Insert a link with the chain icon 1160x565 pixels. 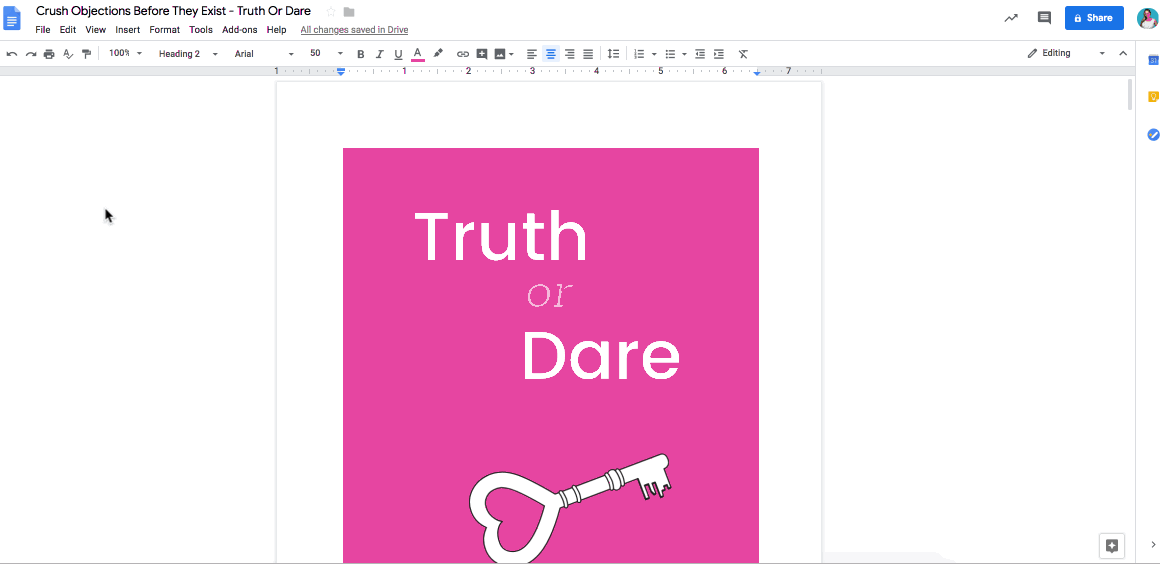click(463, 54)
